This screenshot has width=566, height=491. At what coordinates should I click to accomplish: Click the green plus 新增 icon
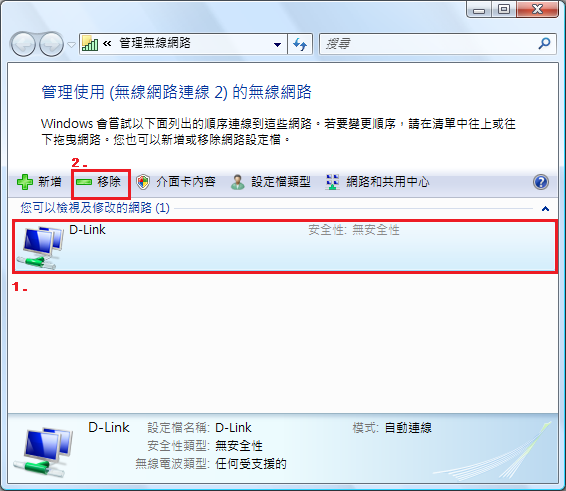(25, 182)
